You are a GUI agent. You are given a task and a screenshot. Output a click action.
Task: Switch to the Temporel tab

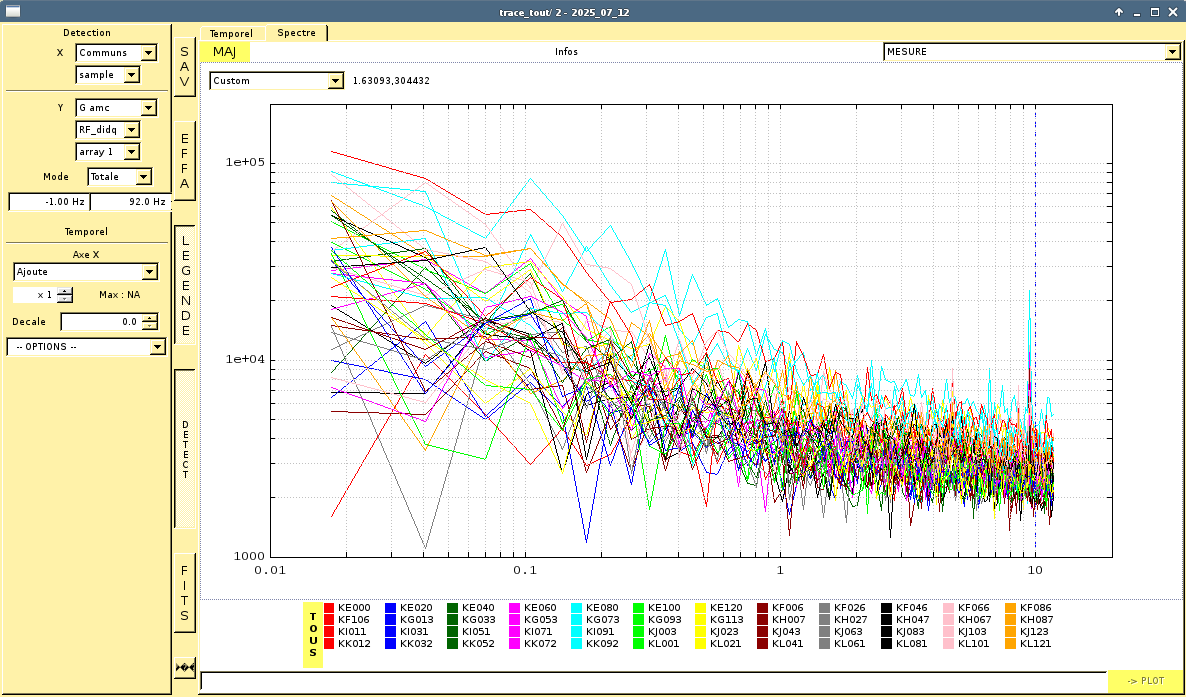point(232,33)
